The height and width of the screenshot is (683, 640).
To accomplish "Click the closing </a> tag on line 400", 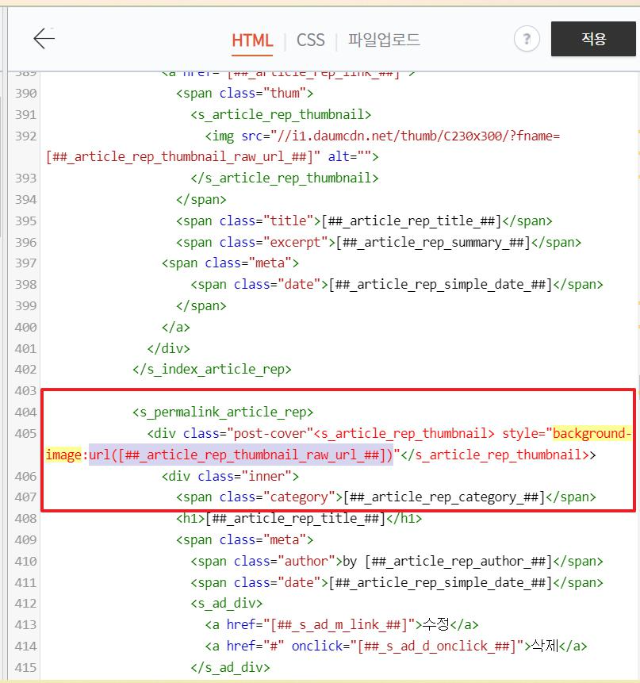I will pos(176,327).
